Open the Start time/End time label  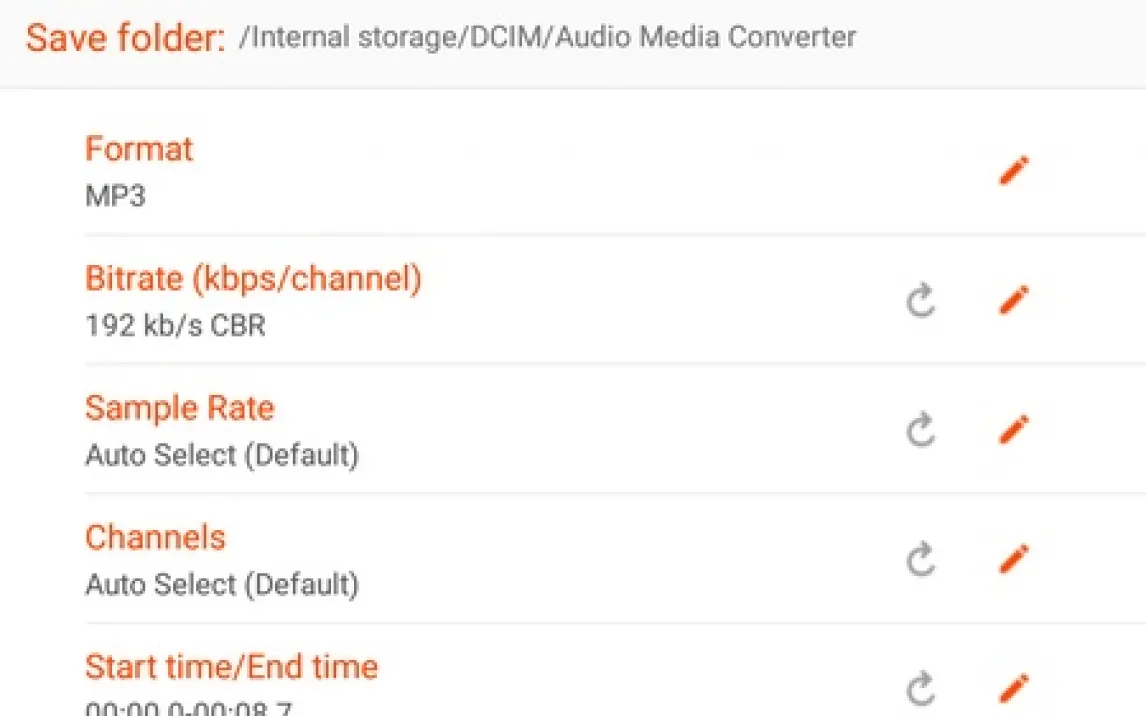coord(232,667)
